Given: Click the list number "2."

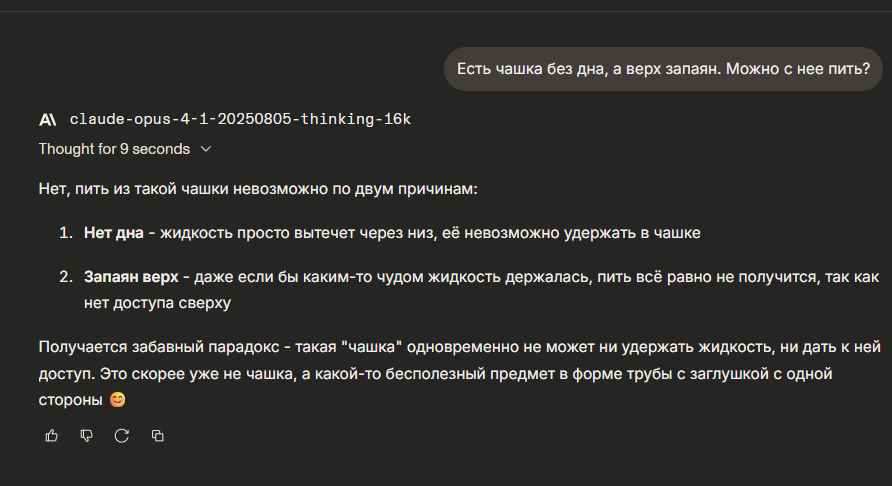Looking at the screenshot, I should pos(65,275).
